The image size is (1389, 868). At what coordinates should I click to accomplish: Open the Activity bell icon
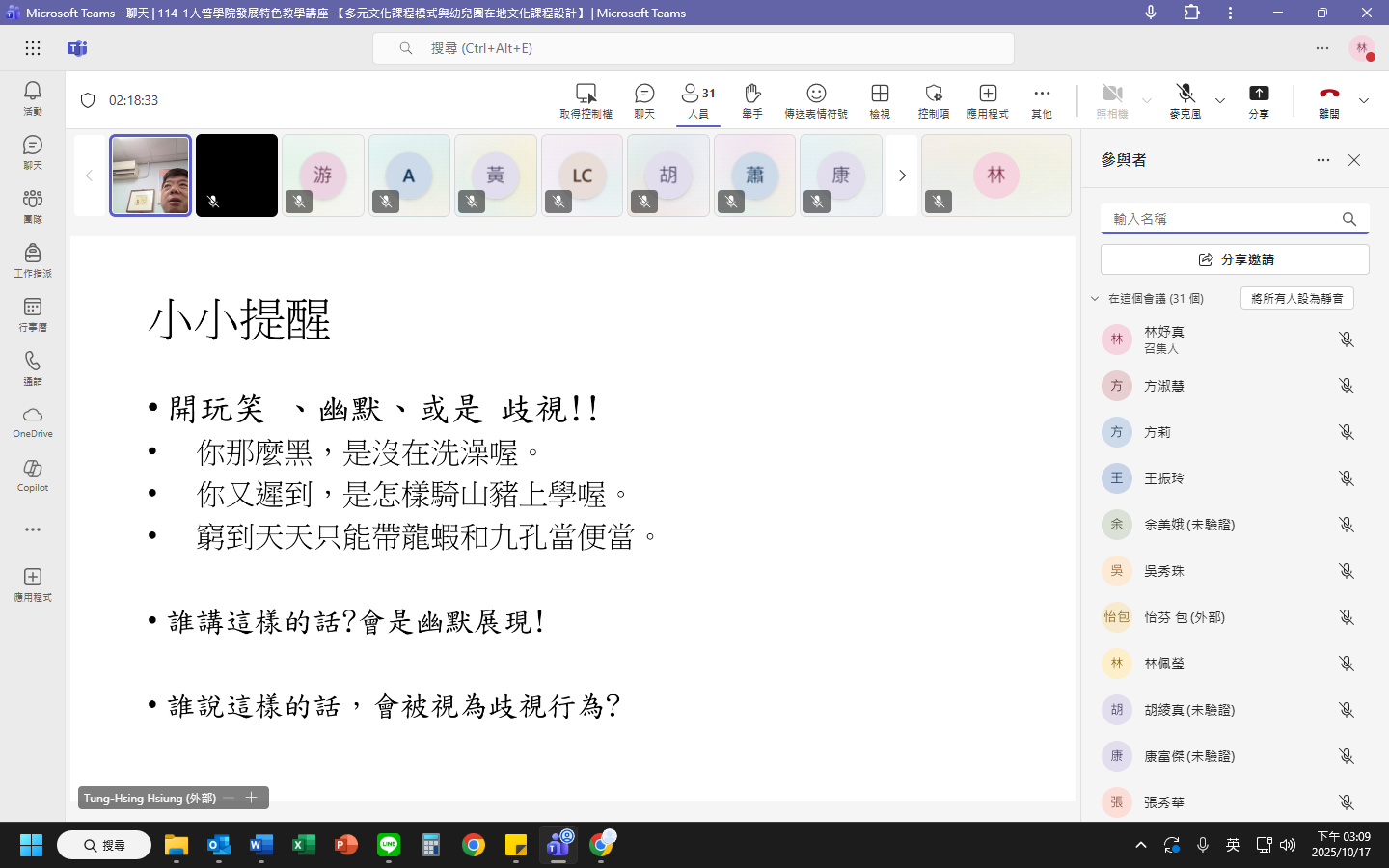(33, 97)
